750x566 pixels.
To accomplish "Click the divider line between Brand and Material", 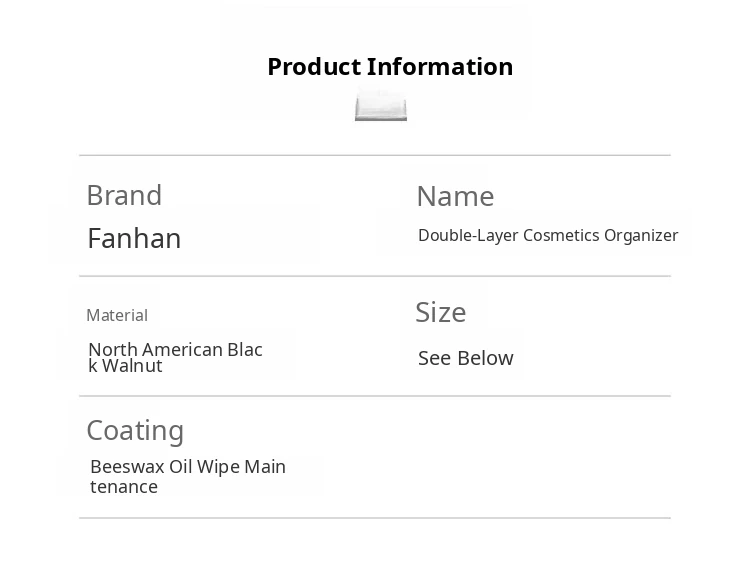I will 375,276.
